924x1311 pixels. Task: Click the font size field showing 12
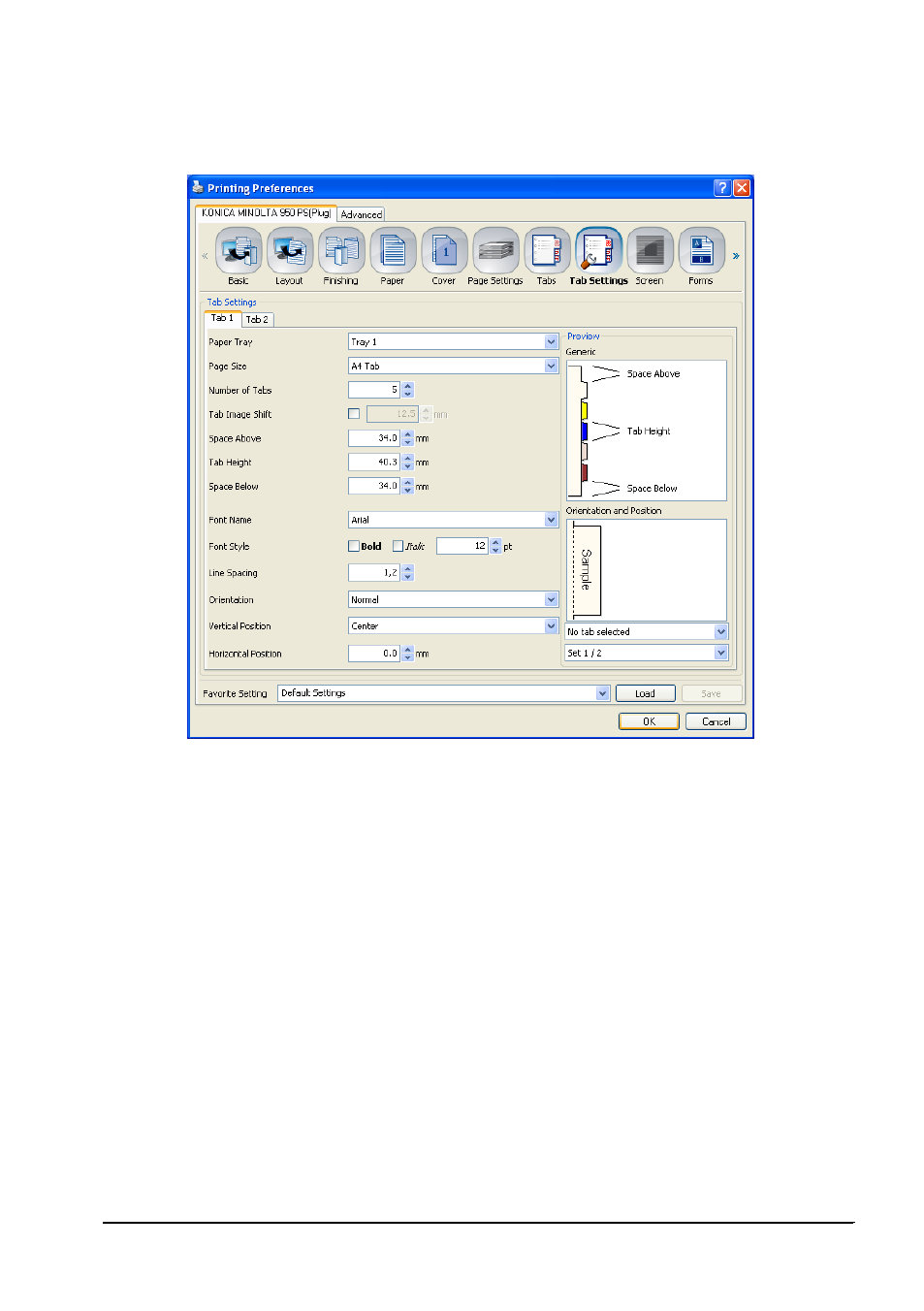click(x=462, y=546)
